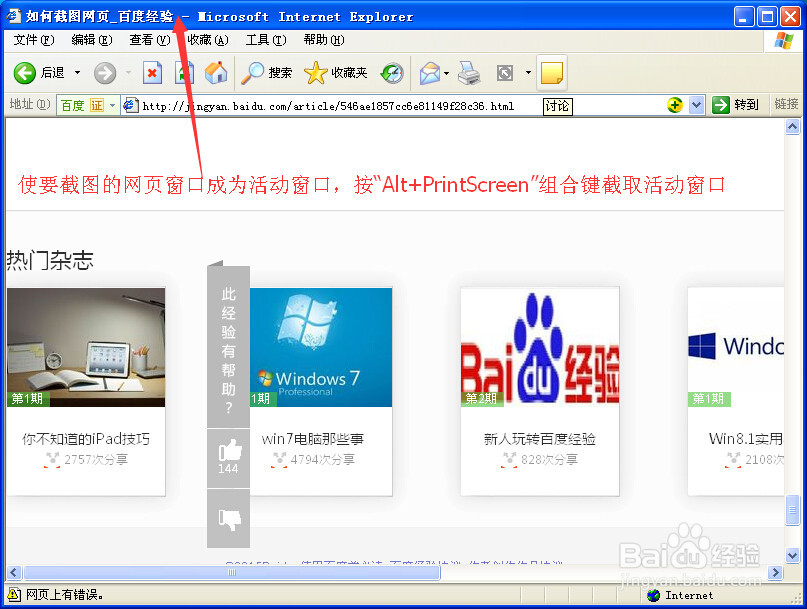Click the yellow note Discuss icon
The image size is (807, 609).
point(552,73)
